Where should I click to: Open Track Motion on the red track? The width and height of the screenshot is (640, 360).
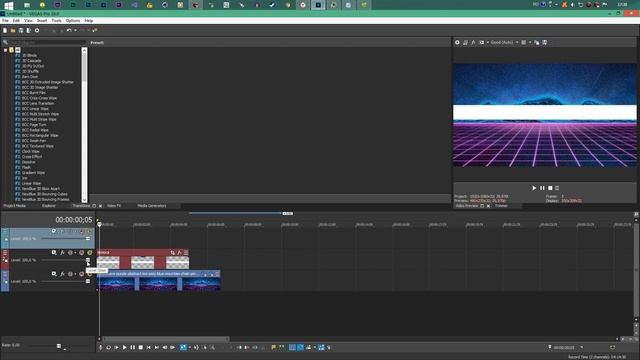[x=54, y=253]
